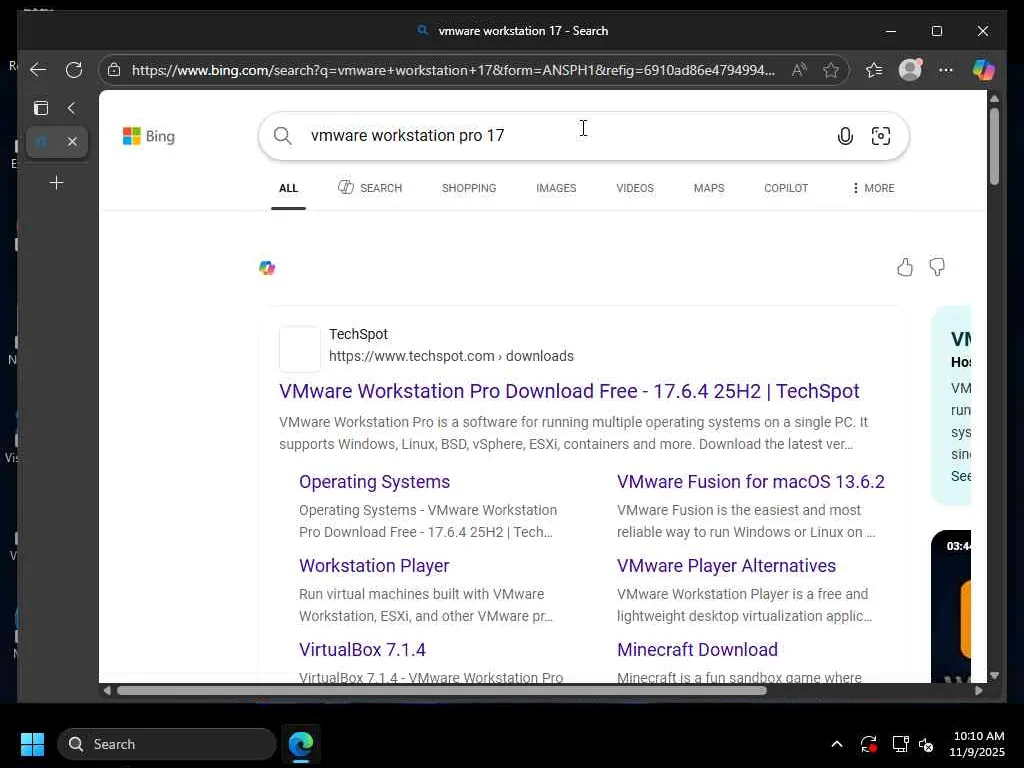This screenshot has height=768, width=1024.
Task: Switch to the SEARCH tab
Action: click(x=370, y=188)
